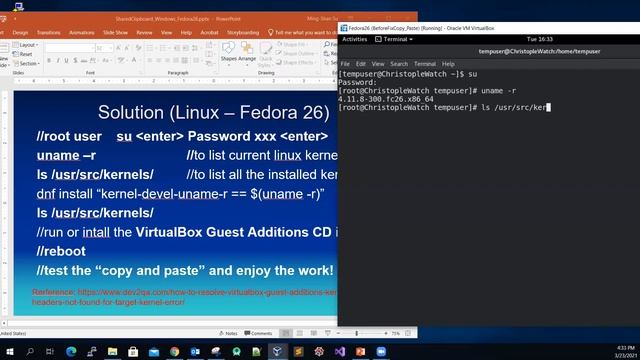Switch to Slide Sorter view
The width and height of the screenshot is (640, 360).
(x=300, y=333)
